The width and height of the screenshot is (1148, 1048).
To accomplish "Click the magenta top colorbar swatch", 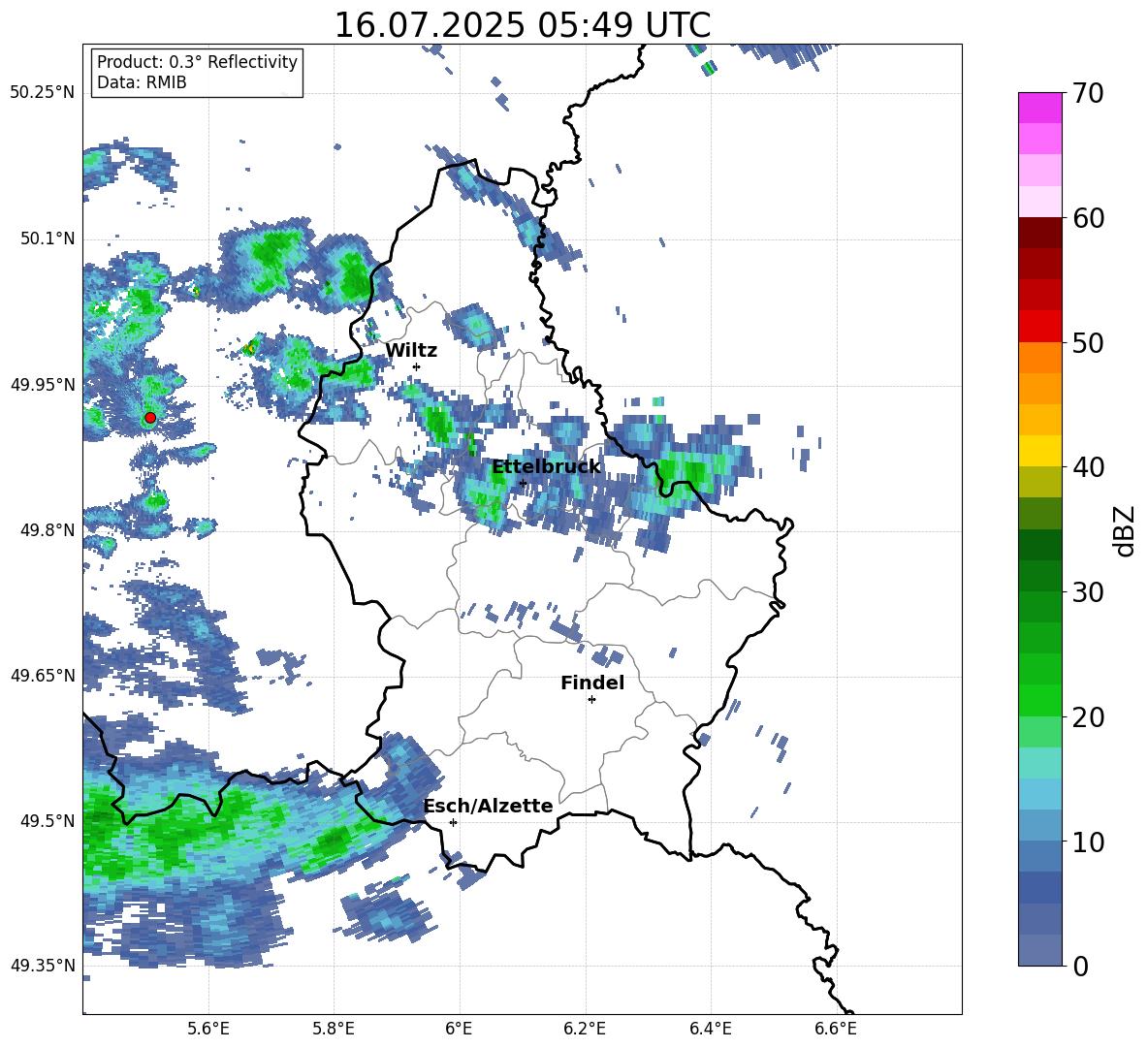I will point(1039,108).
